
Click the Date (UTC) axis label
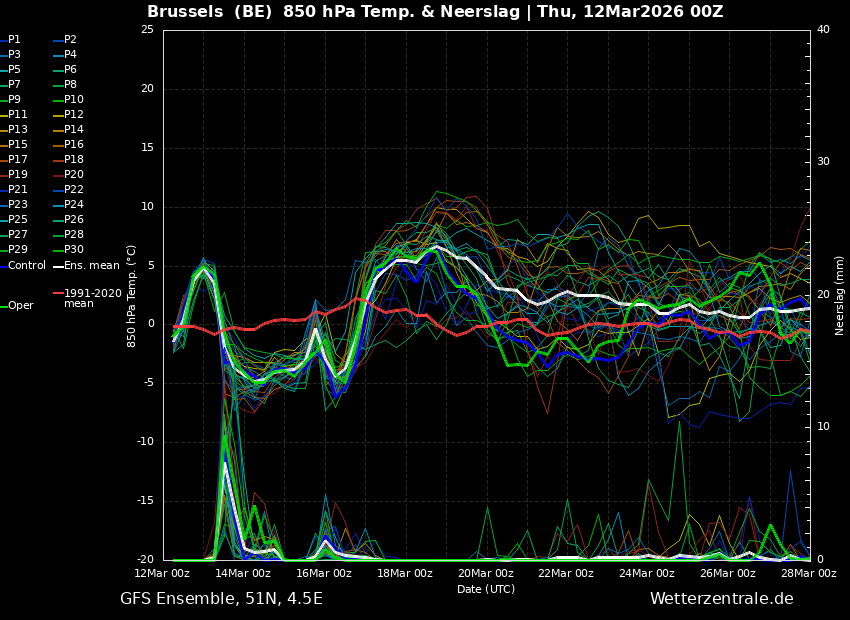coord(486,589)
